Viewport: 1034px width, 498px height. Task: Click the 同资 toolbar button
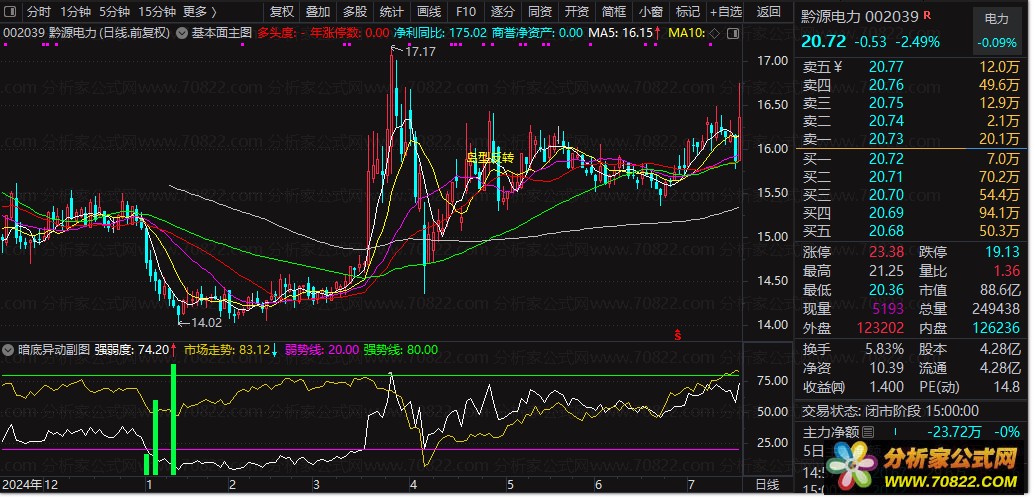click(x=540, y=12)
